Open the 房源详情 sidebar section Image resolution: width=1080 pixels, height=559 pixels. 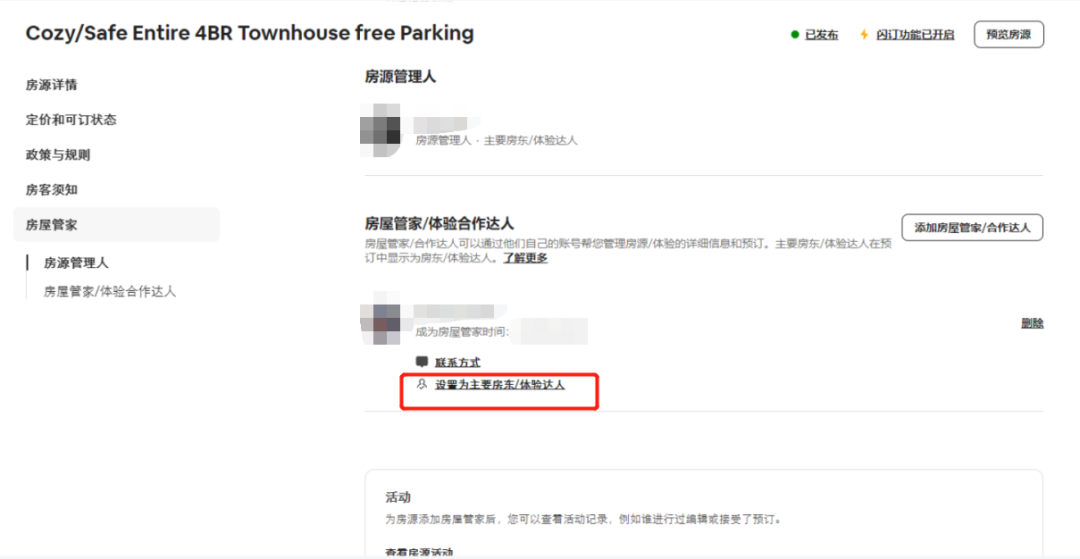coord(52,85)
